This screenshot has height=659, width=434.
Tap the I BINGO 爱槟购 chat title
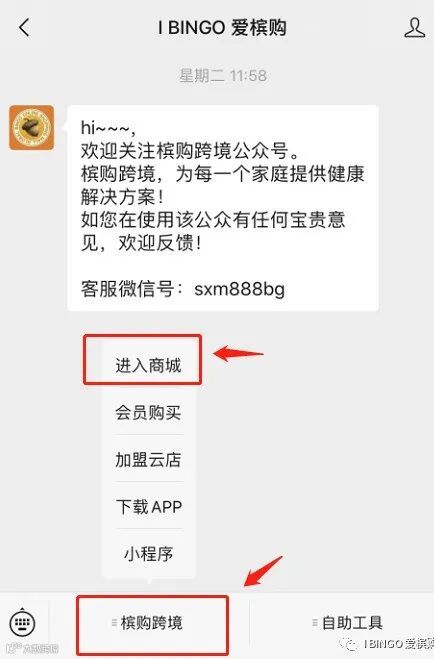(x=222, y=28)
